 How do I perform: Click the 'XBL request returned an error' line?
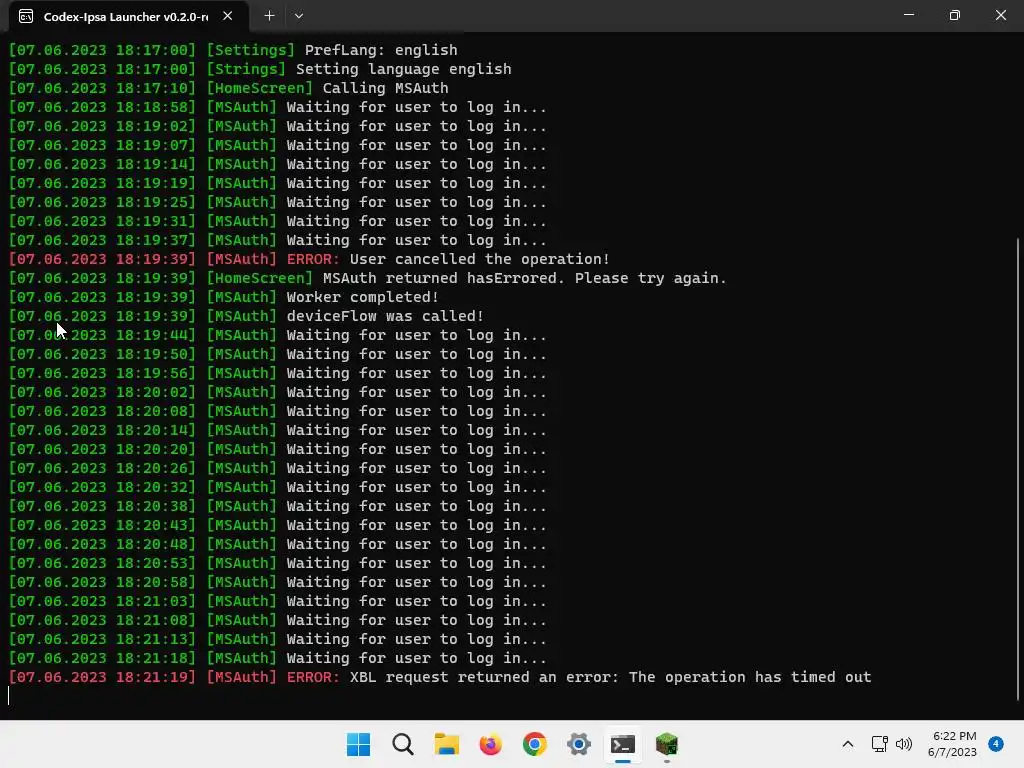(x=440, y=677)
